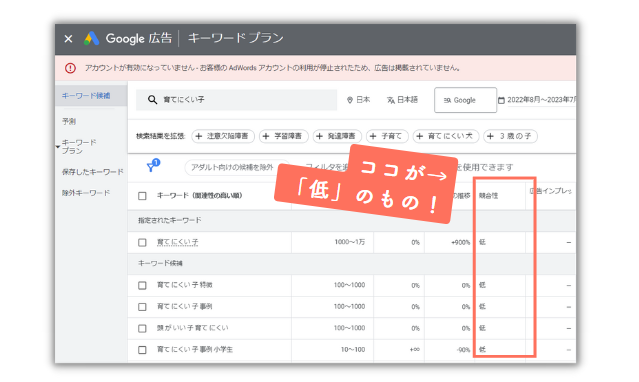Close the keyword plan with the X icon

[x=68, y=39]
